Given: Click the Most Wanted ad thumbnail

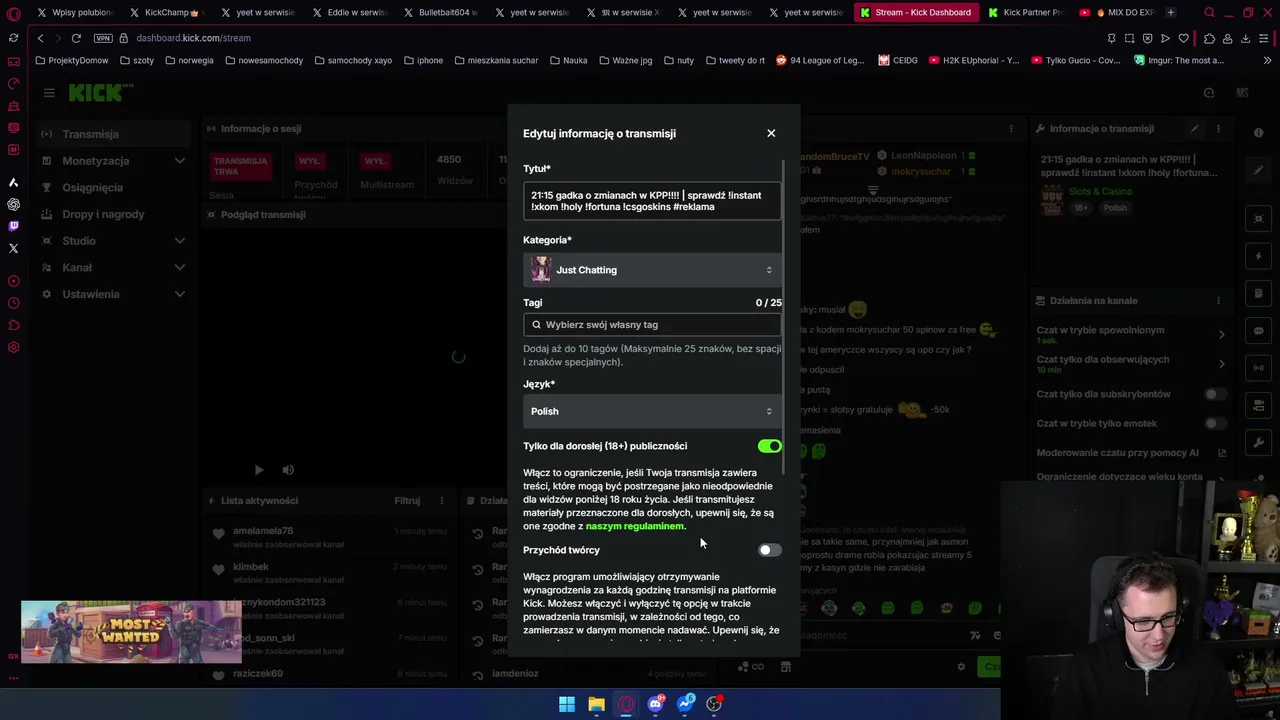Looking at the screenshot, I should click(131, 632).
